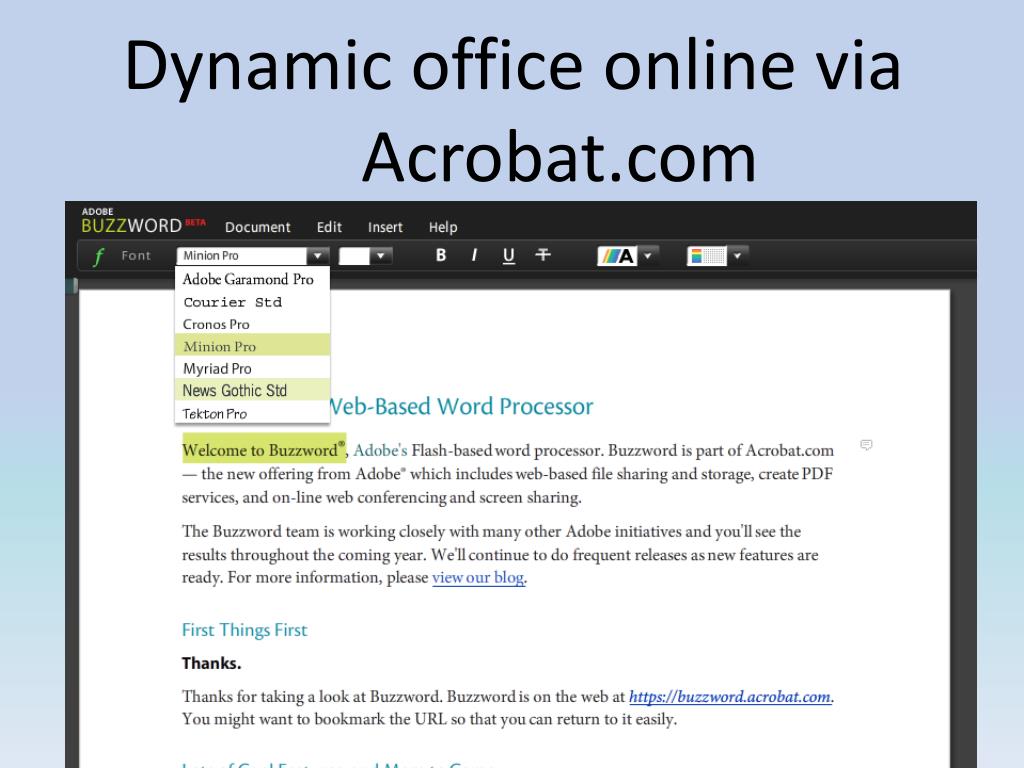The image size is (1024, 768).
Task: Click the Font label in toolbar
Action: (136, 256)
